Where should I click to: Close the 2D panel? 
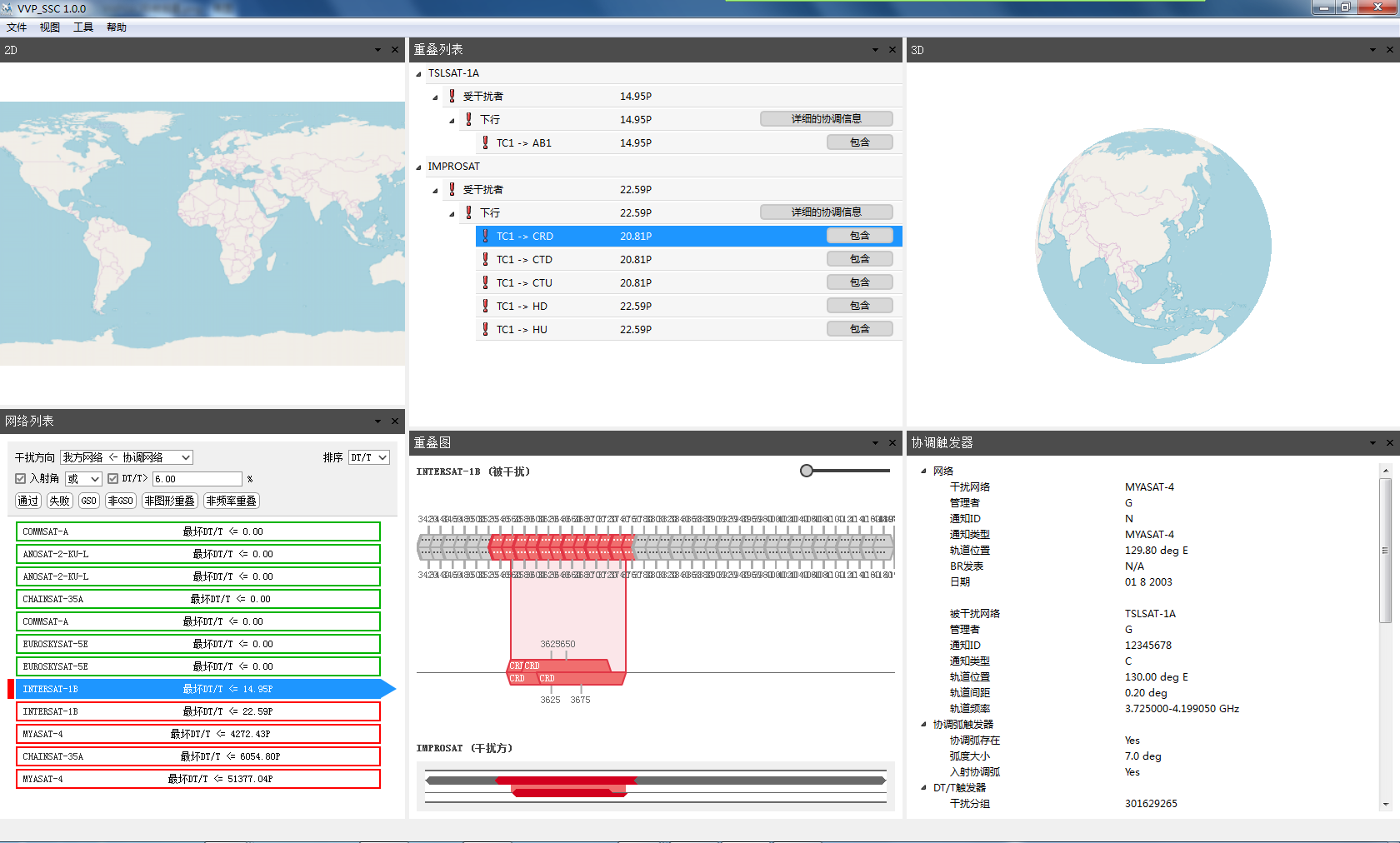pos(395,50)
